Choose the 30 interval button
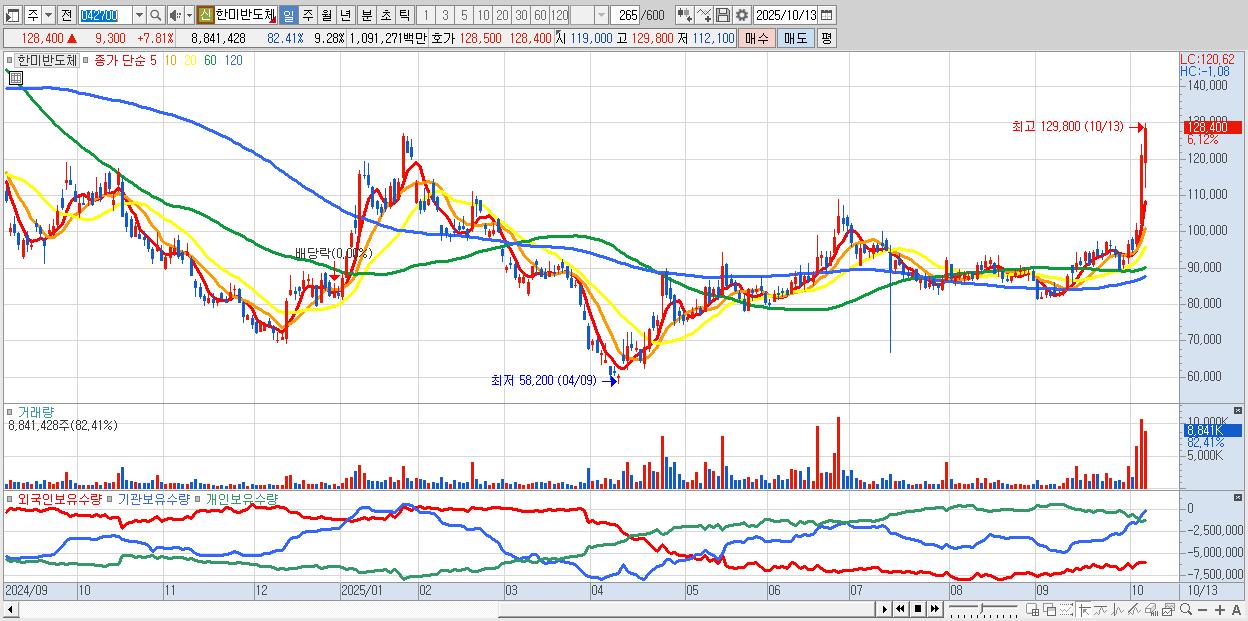Image resolution: width=1248 pixels, height=621 pixels. tap(521, 15)
